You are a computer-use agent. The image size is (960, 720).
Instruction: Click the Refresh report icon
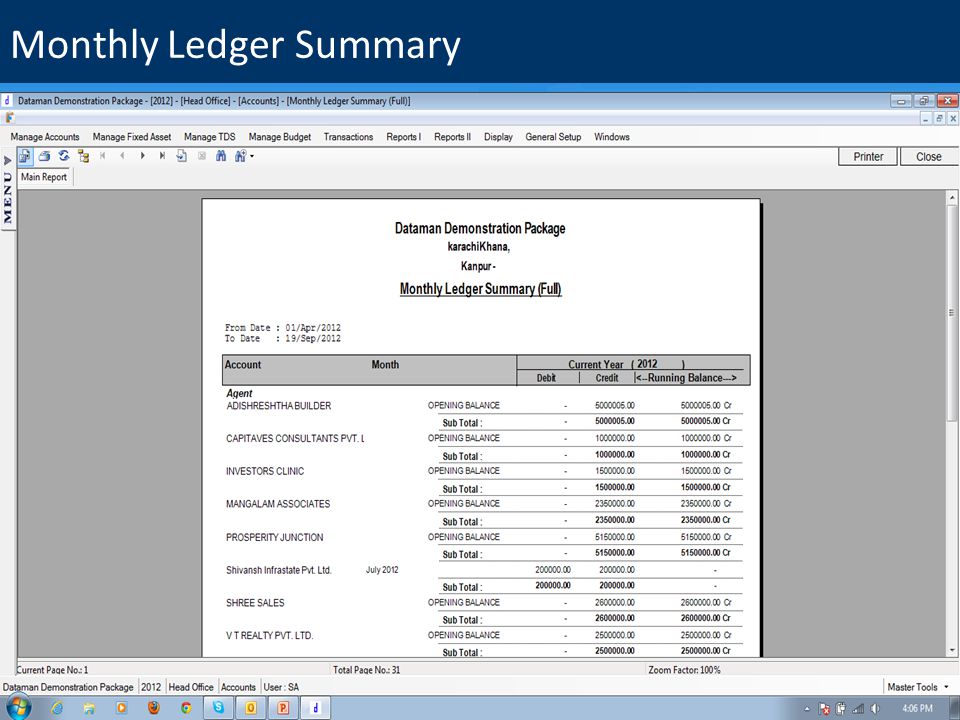(x=64, y=156)
